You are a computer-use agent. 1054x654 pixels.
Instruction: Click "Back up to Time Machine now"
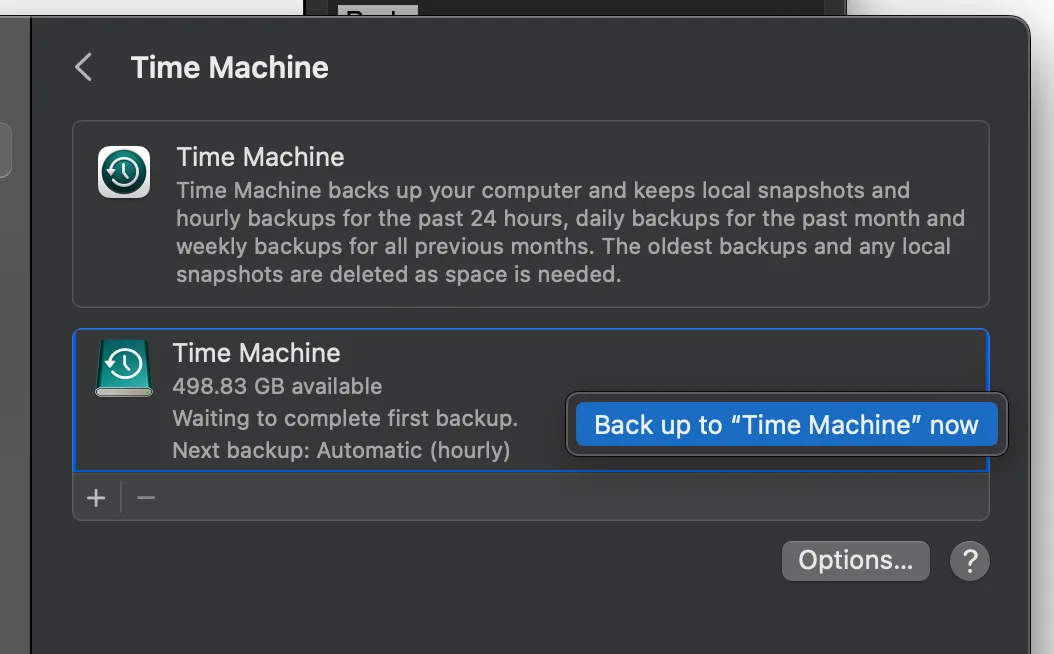point(787,424)
